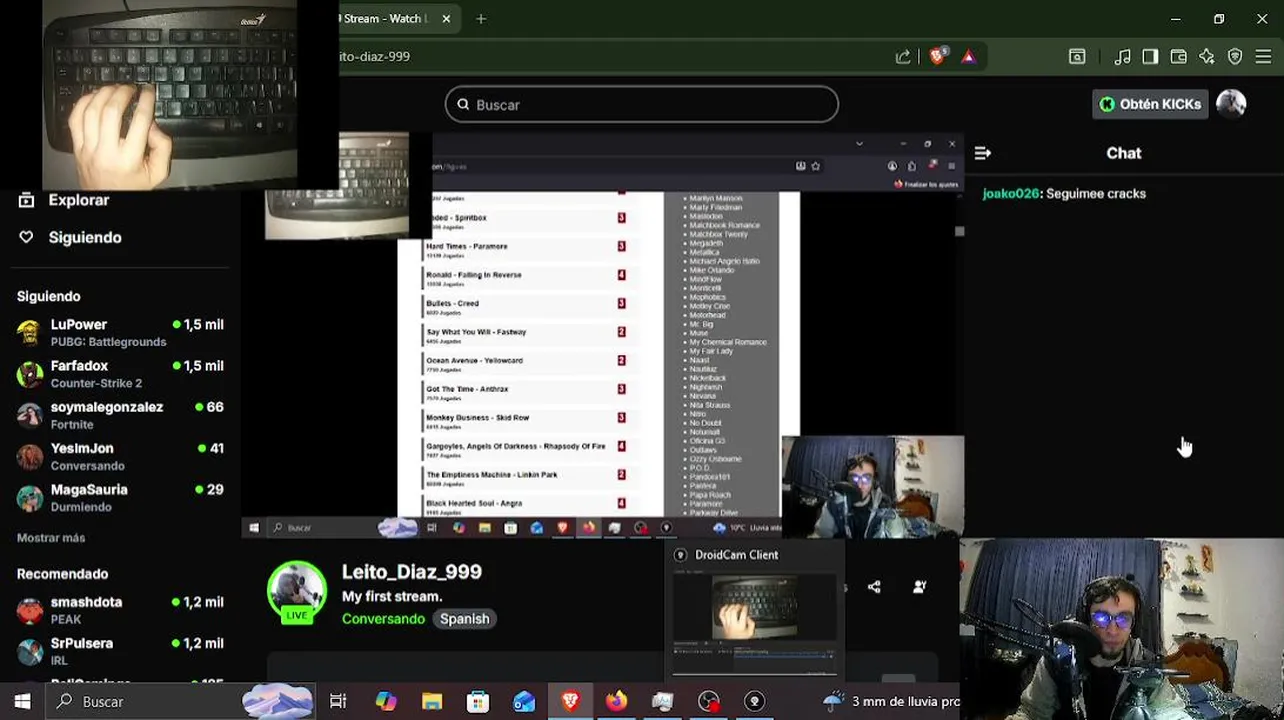Click Leito_Diaz_999 live avatar
The height and width of the screenshot is (720, 1284).
click(x=297, y=593)
